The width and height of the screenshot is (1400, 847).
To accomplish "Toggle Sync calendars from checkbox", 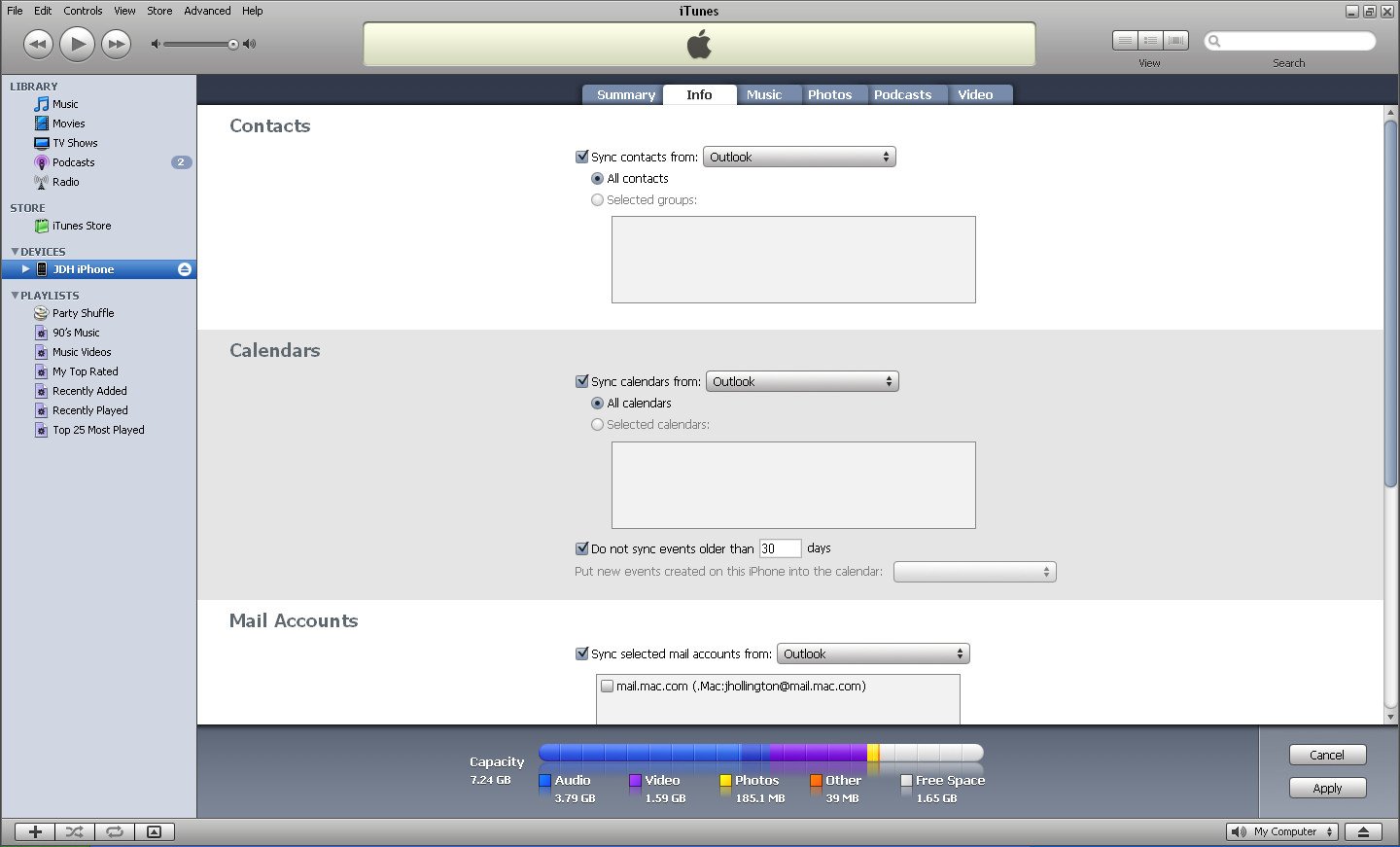I will pyautogui.click(x=582, y=381).
